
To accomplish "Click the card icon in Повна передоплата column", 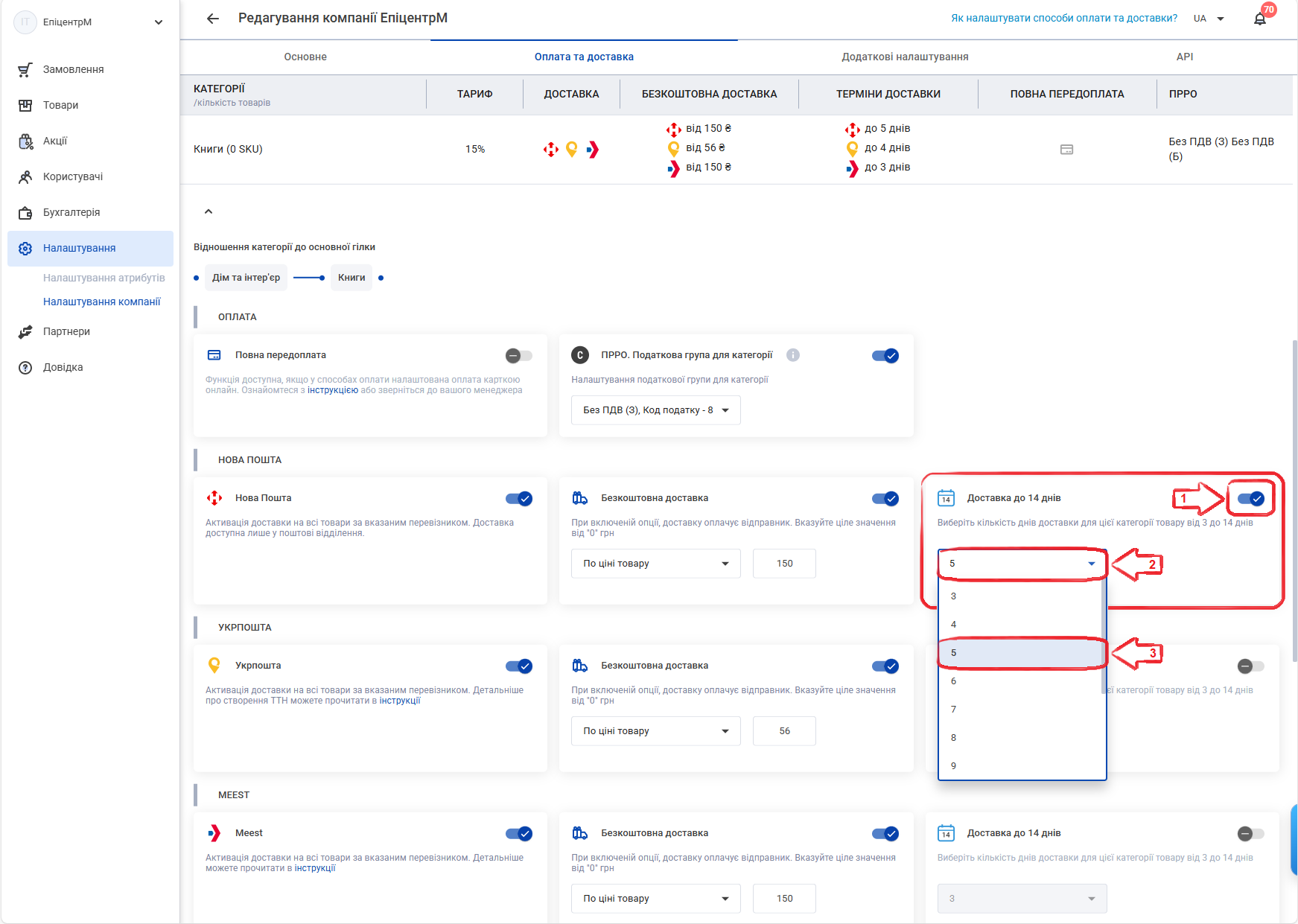I will 1066,150.
